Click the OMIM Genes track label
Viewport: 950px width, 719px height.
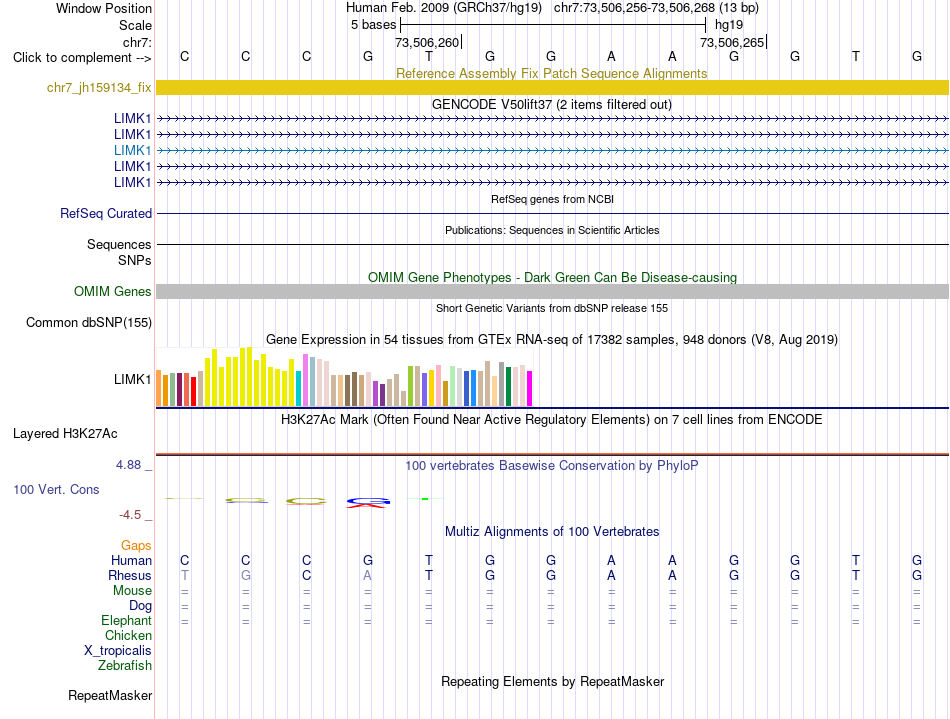click(x=112, y=291)
